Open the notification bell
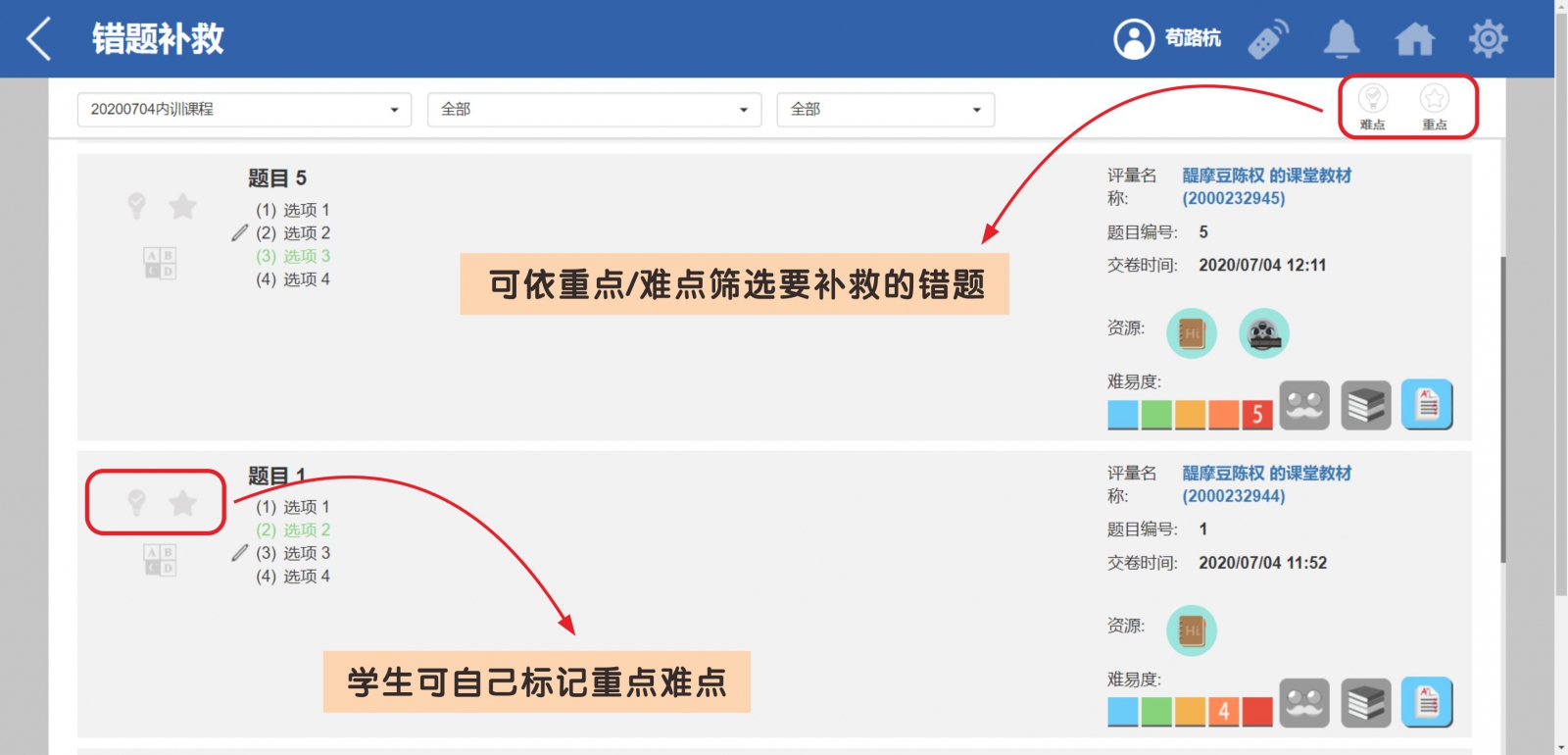The width and height of the screenshot is (1568, 755). click(1342, 39)
